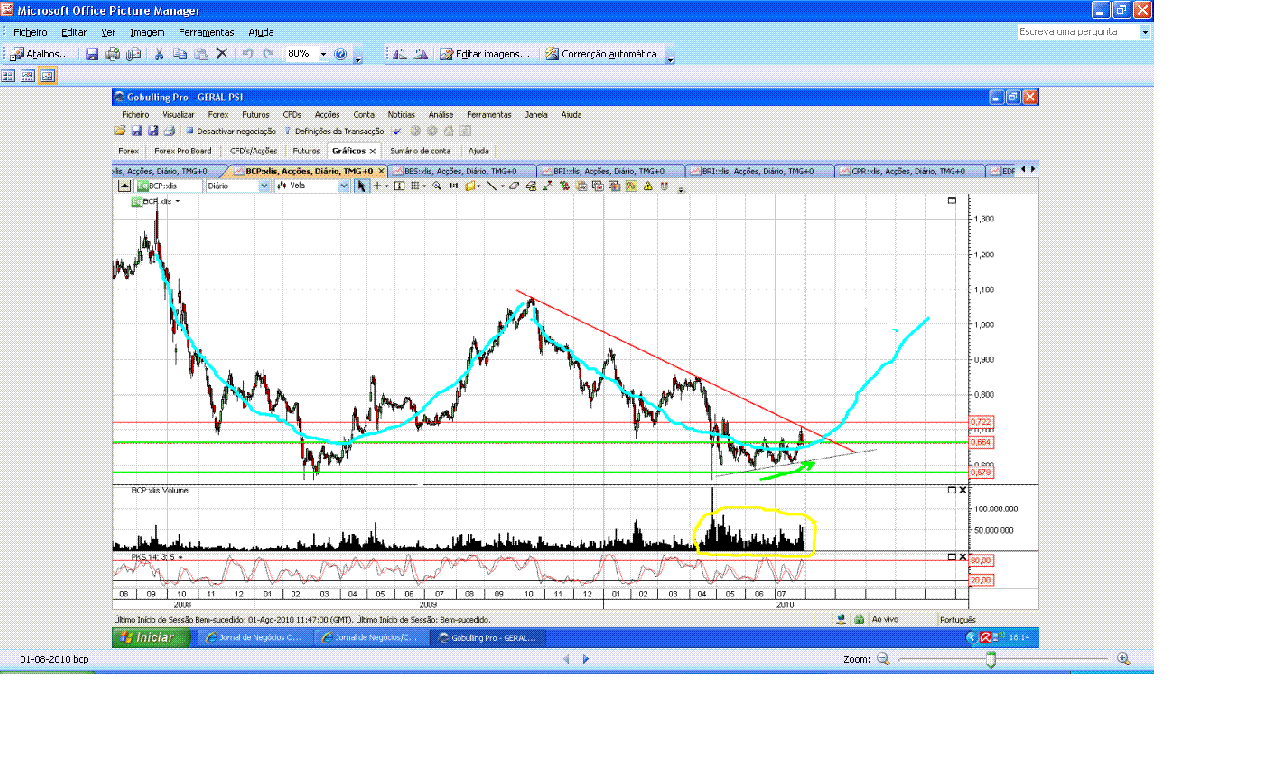Image resolution: width=1280 pixels, height=774 pixels.
Task: Select the arrow pointer tool in chart toolbar
Action: click(x=361, y=186)
